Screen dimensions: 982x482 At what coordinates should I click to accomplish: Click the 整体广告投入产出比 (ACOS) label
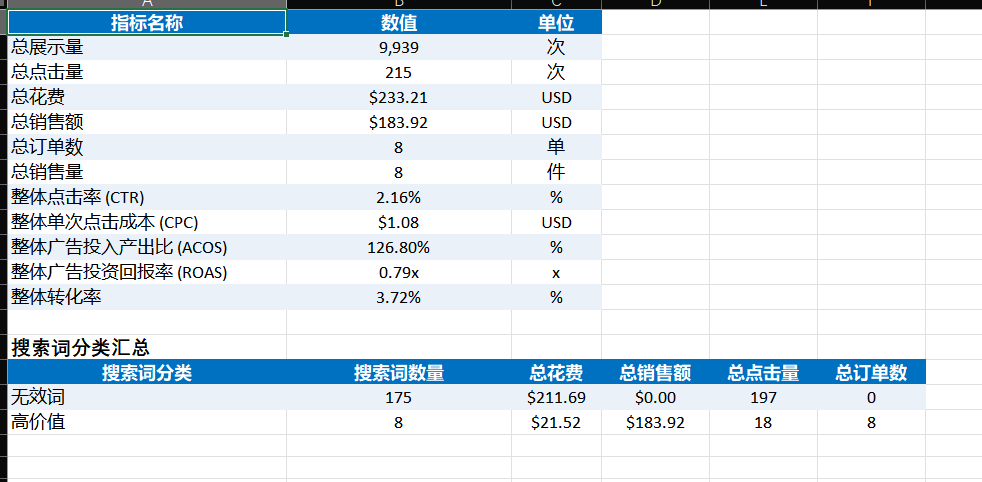pyautogui.click(x=147, y=248)
